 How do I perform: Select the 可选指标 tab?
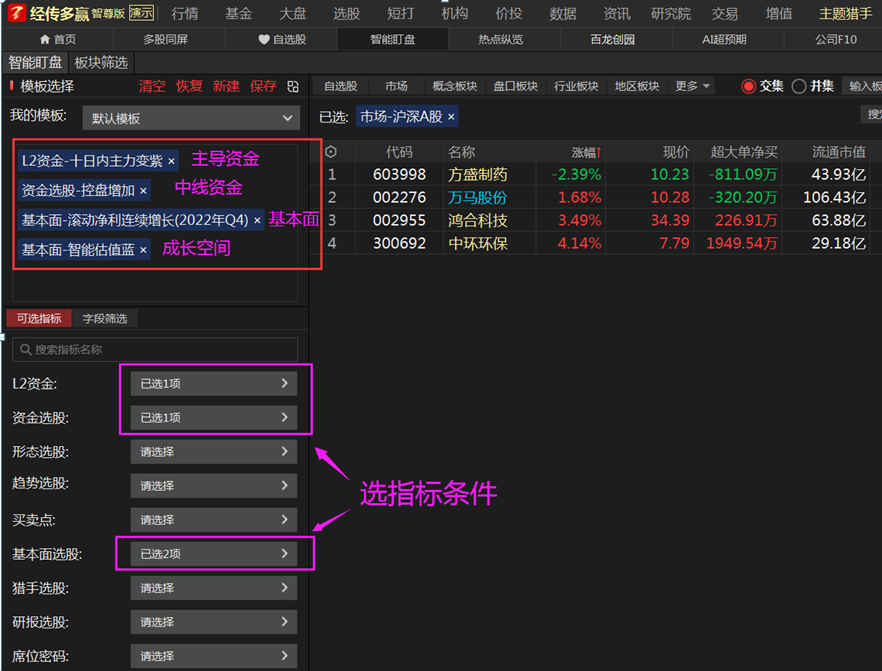click(39, 318)
